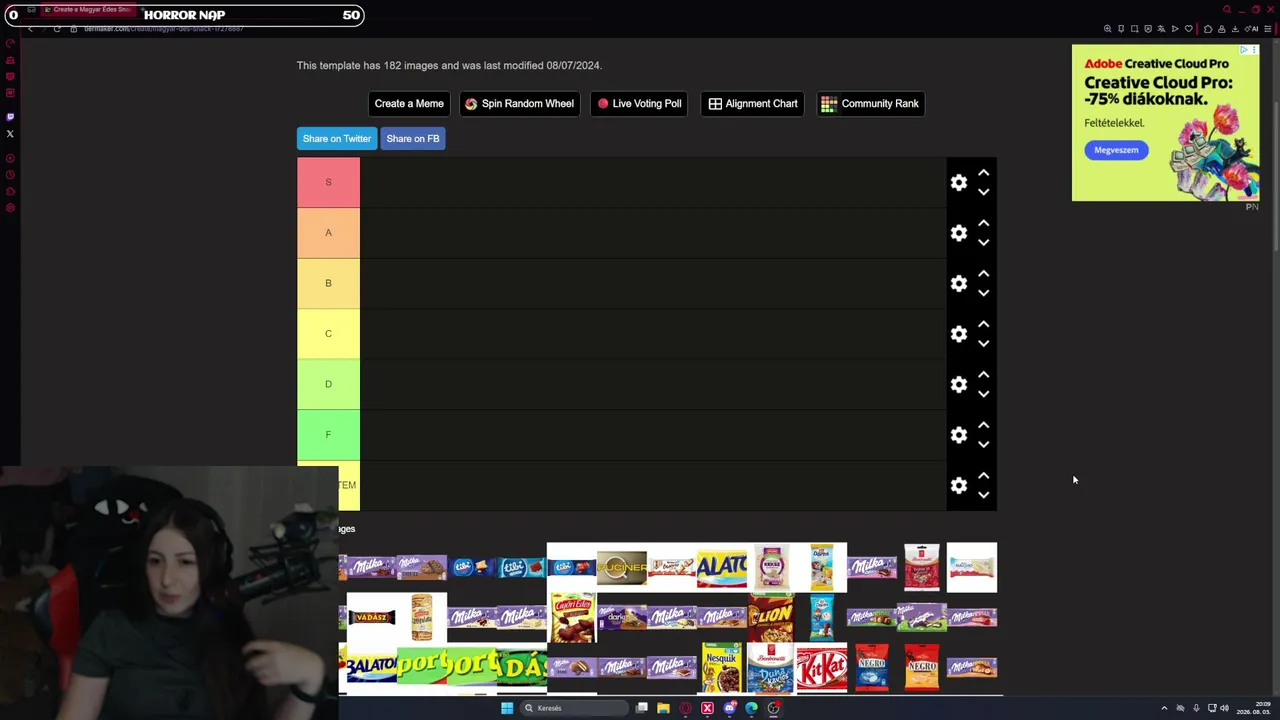
Task: Open the Windows Start menu
Action: (x=507, y=708)
